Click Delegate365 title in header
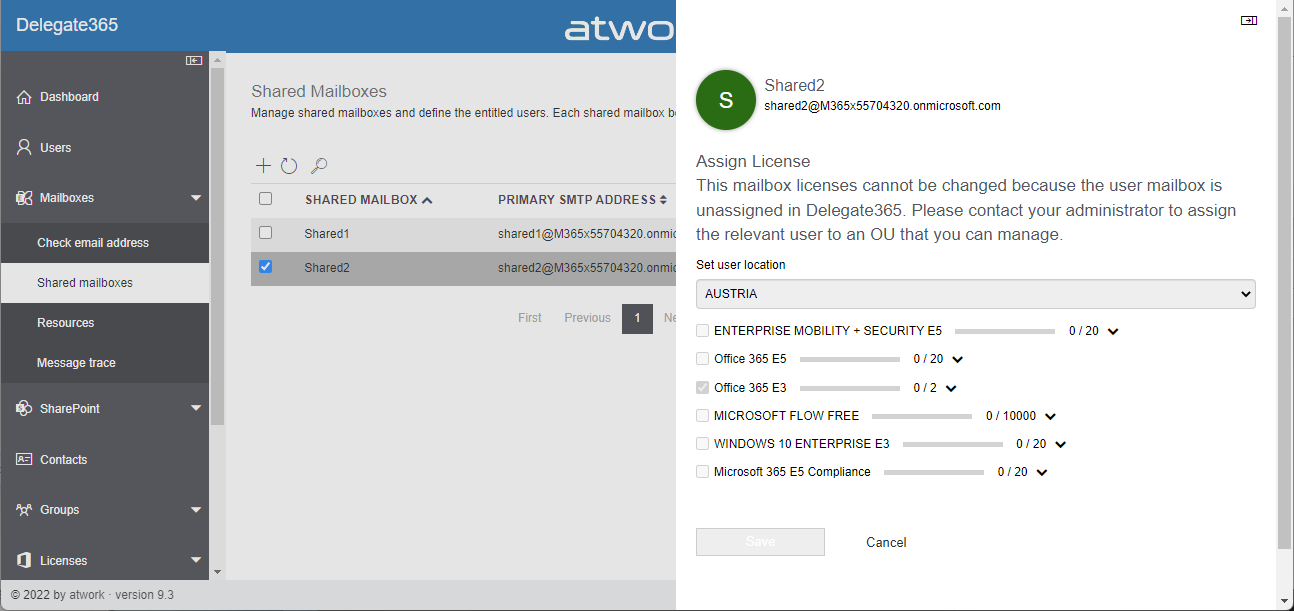This screenshot has width=1294, height=611. click(67, 25)
